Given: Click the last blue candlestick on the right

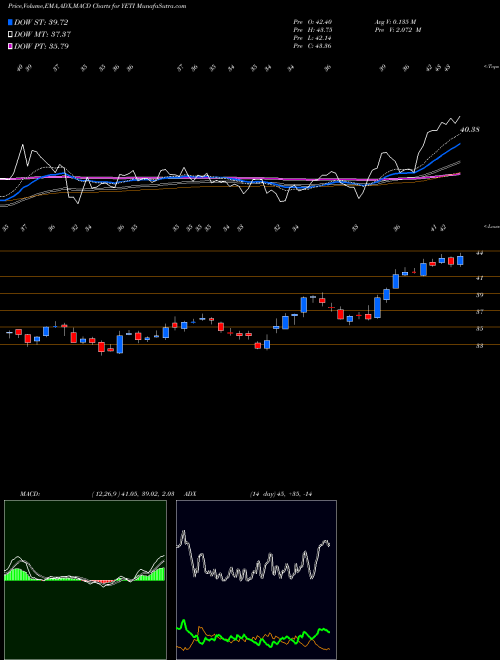Looking at the screenshot, I should (460, 261).
